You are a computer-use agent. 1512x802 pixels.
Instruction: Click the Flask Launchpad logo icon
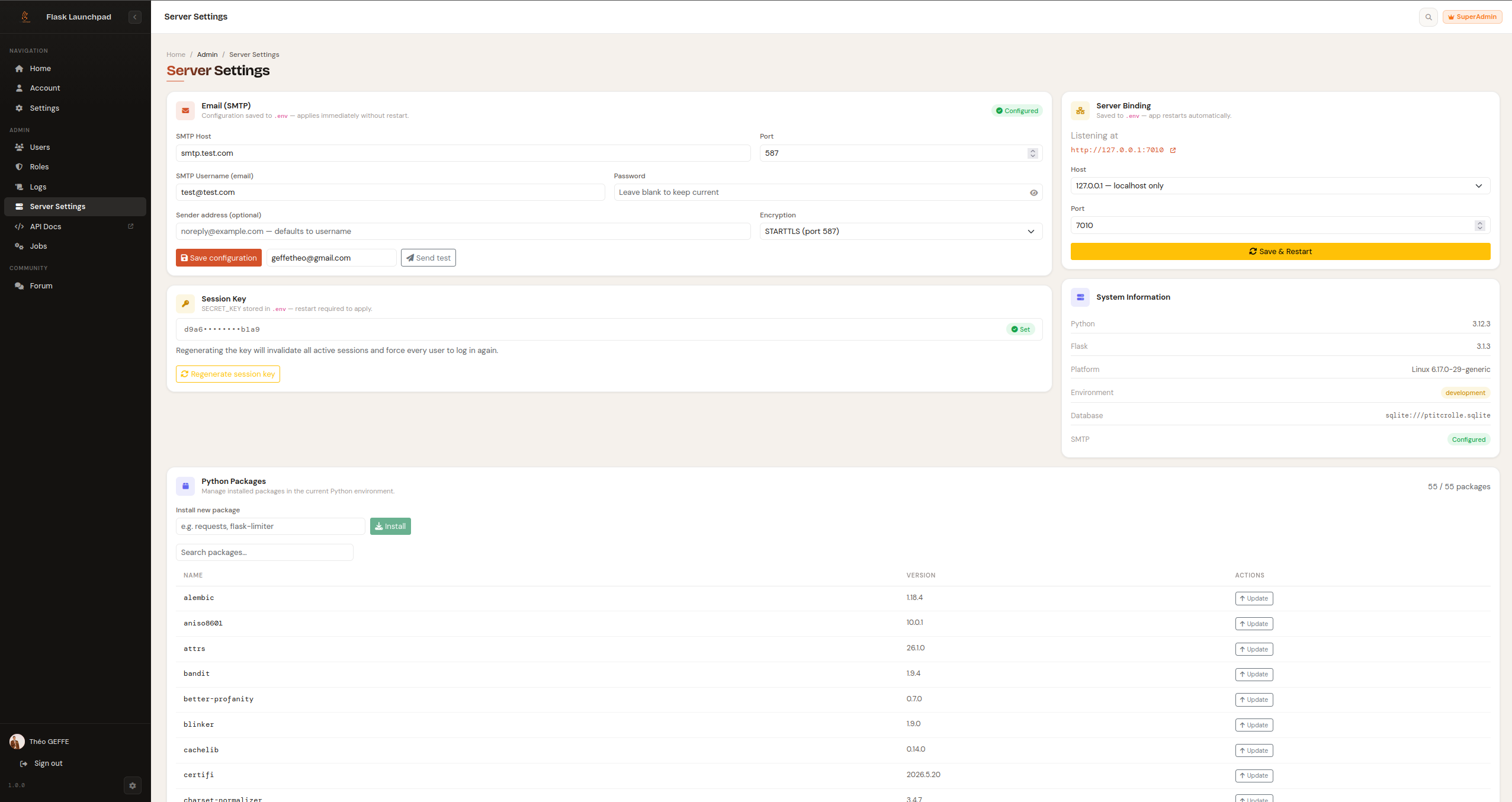(x=25, y=17)
